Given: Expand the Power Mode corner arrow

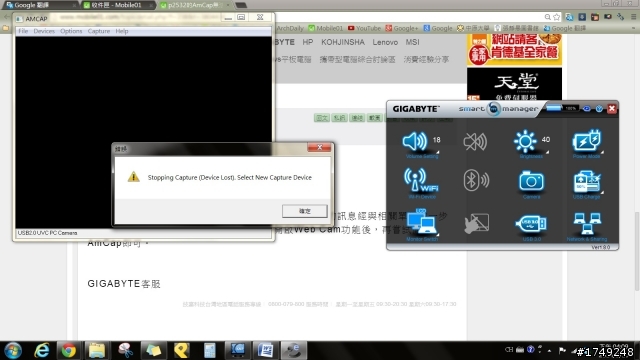Looking at the screenshot, I should pyautogui.click(x=602, y=152).
